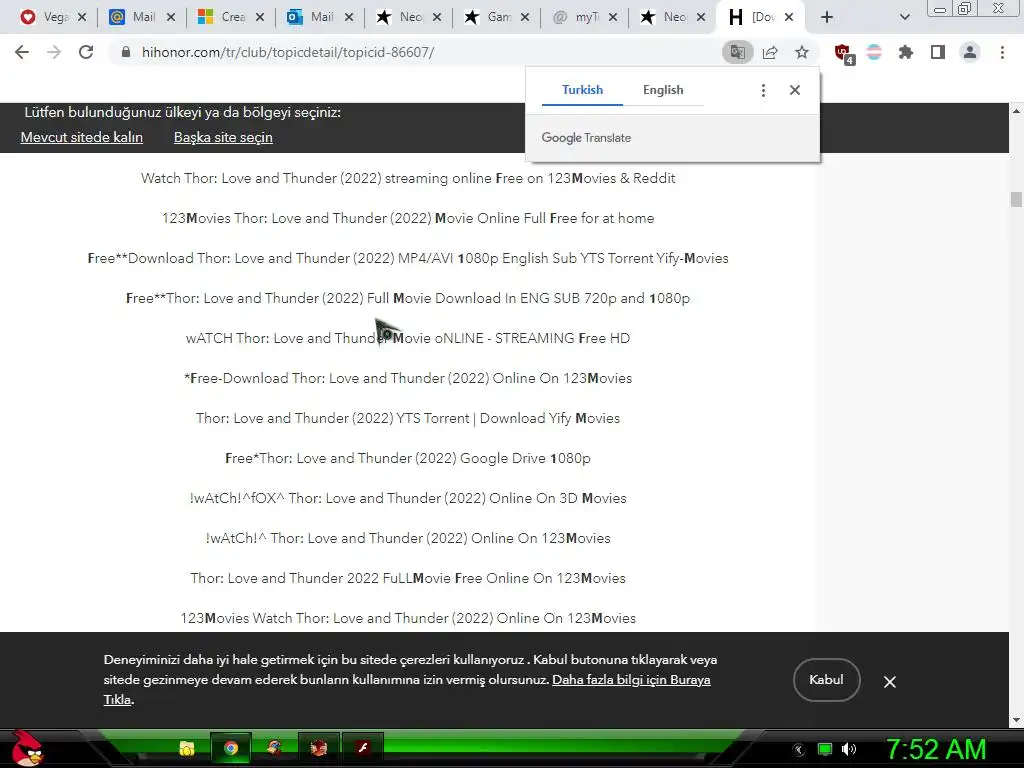Click the line containing 'MP4/AVI 1080p English Sub'
The height and width of the screenshot is (768, 1024).
[x=408, y=259]
